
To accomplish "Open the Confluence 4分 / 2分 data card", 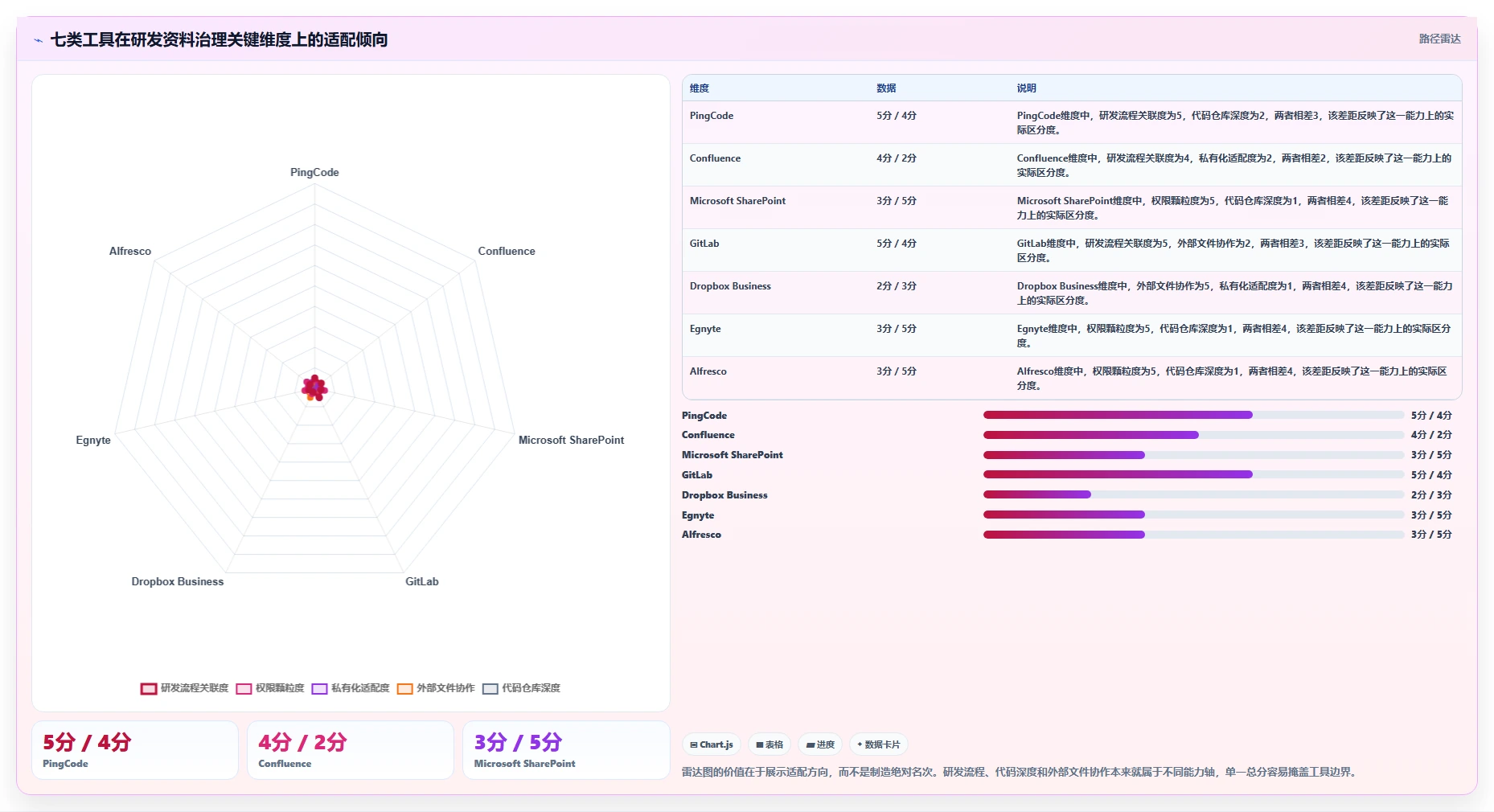I will pos(351,750).
